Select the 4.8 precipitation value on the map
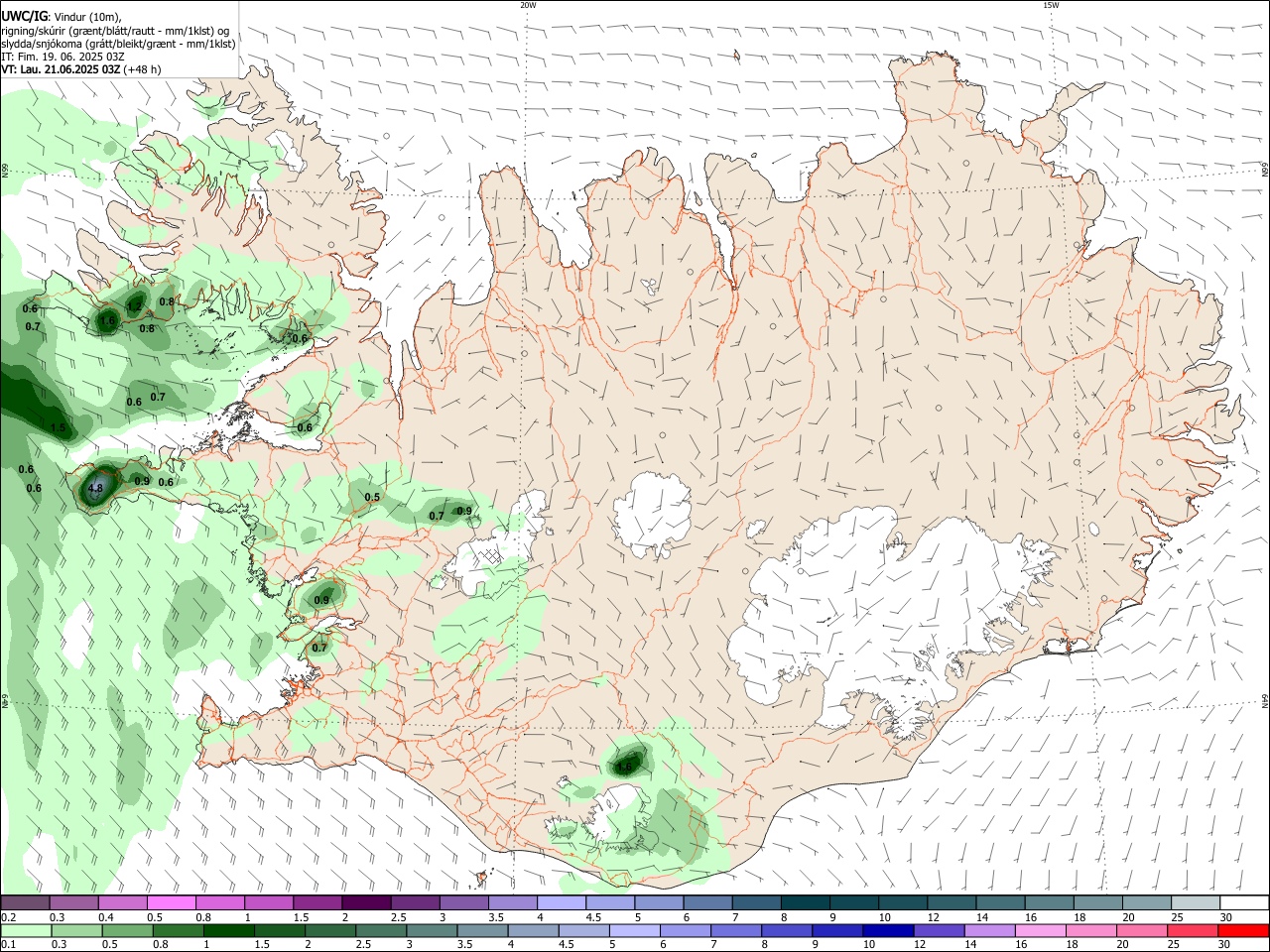This screenshot has height=952, width=1270. coord(95,488)
